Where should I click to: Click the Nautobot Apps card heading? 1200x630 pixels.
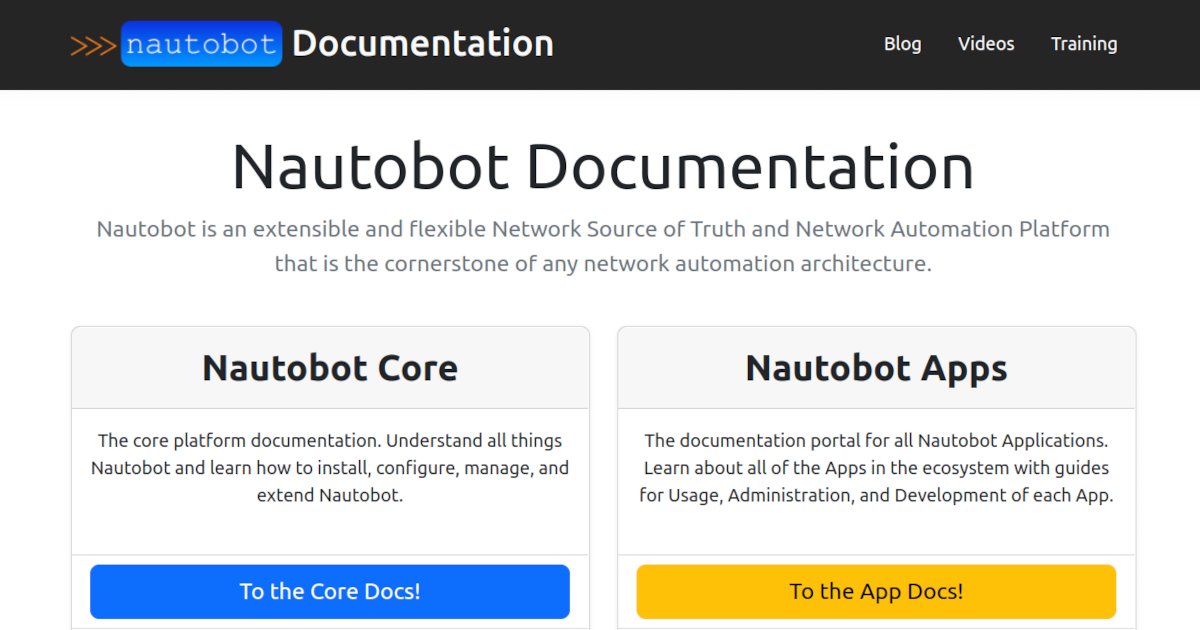point(876,368)
